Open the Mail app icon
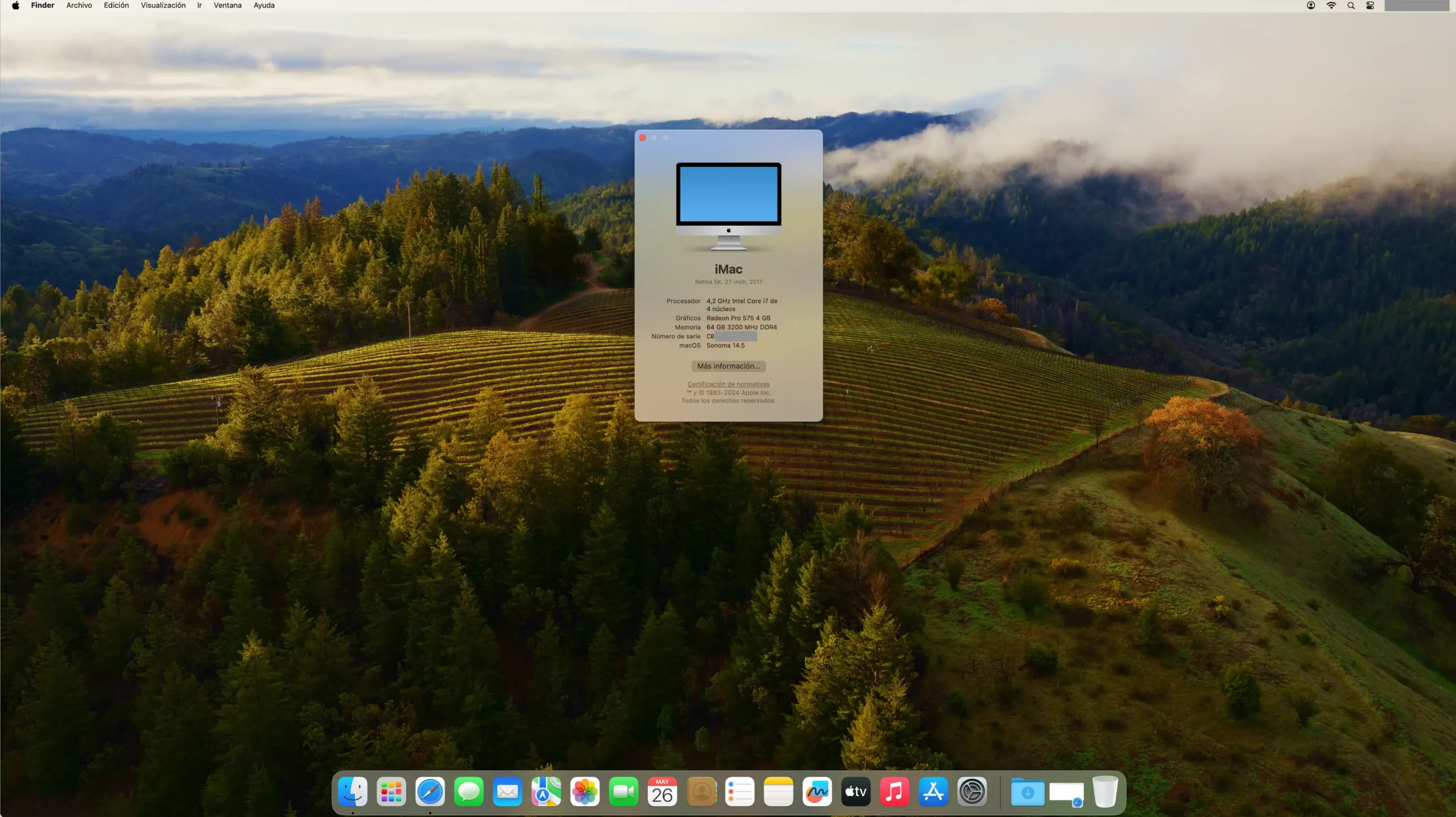 (x=507, y=791)
